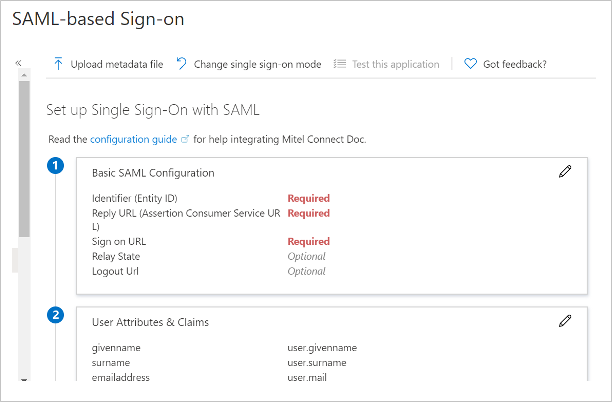The image size is (612, 402).
Task: Click Sign on URL label
Action: 119,242
